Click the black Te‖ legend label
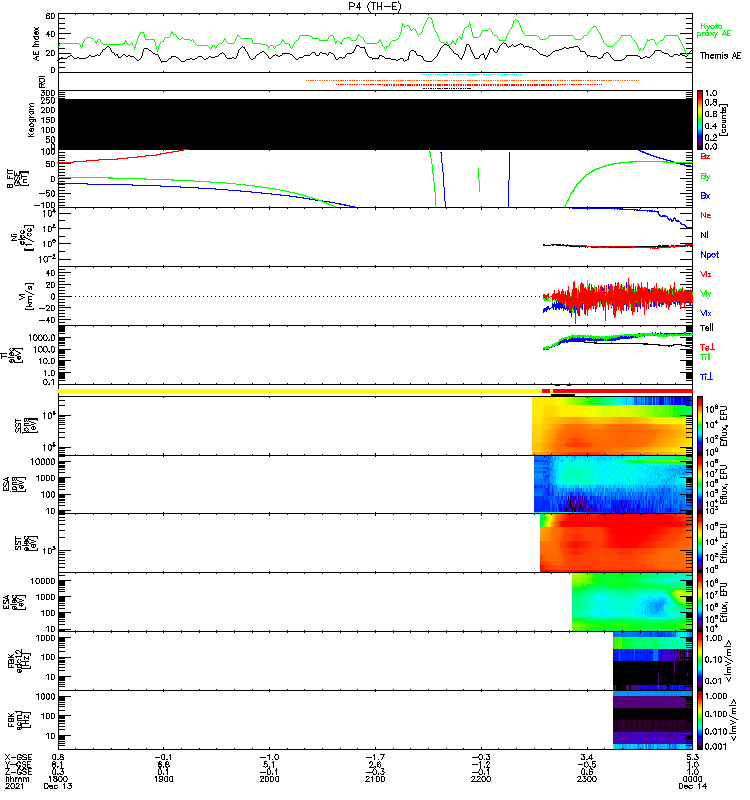This screenshot has width=750, height=800. point(707,328)
